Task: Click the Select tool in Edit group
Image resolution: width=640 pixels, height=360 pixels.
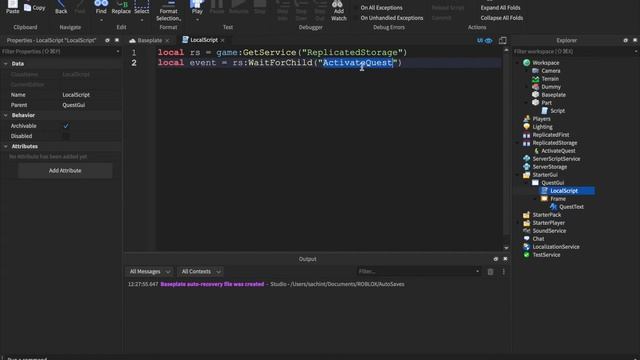Action: [142, 7]
